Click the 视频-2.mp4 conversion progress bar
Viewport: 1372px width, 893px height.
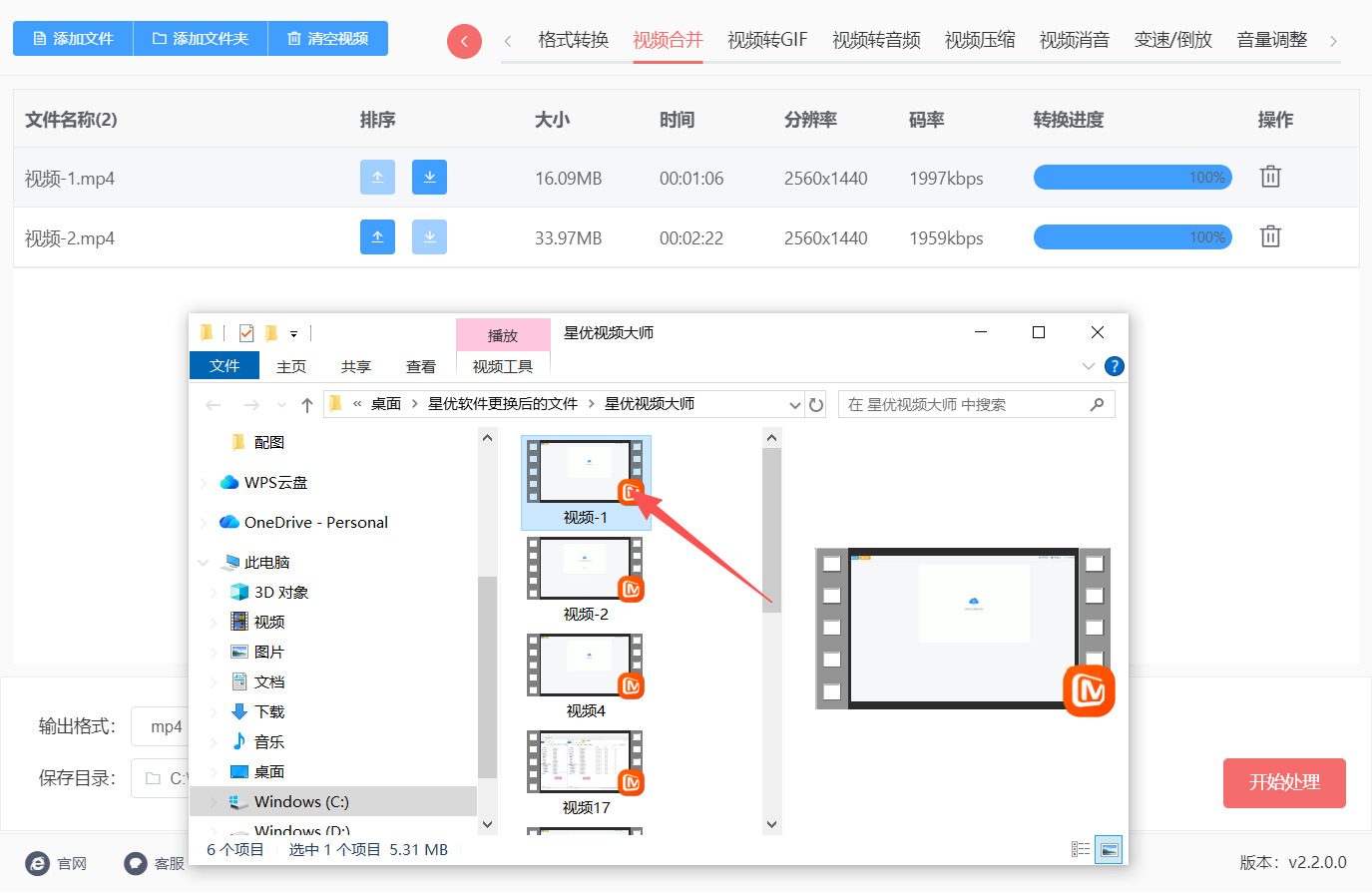1133,237
